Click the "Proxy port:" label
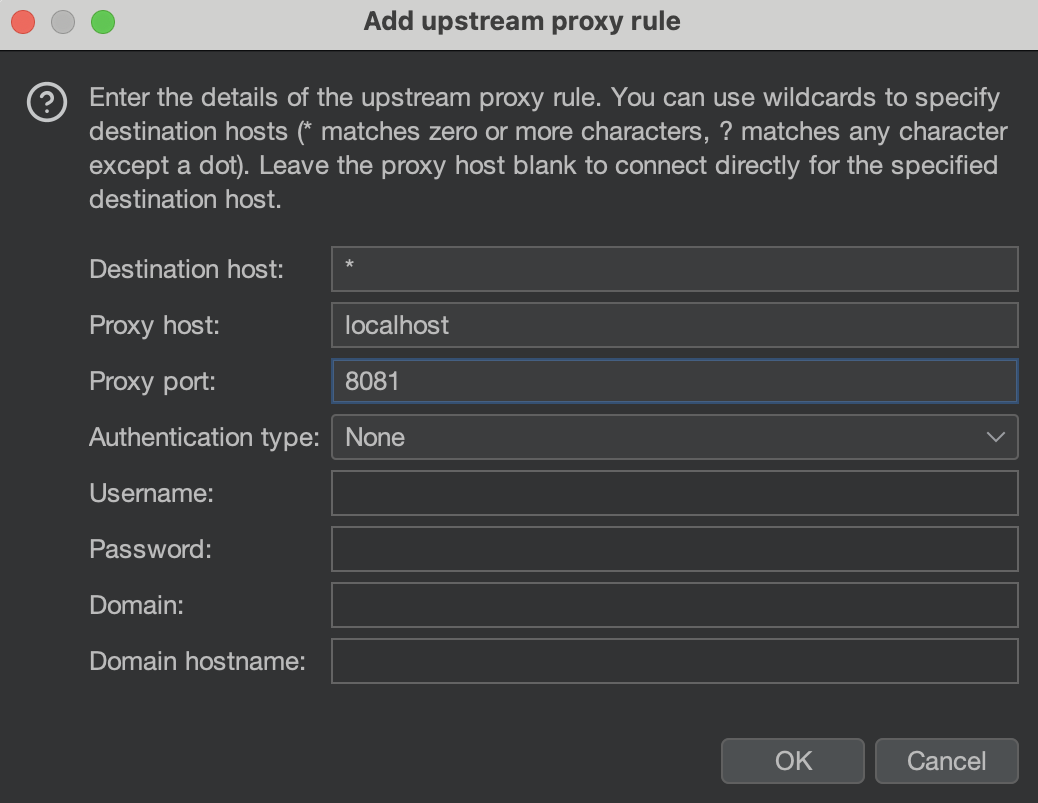Viewport: 1038px width, 803px height. [x=152, y=381]
